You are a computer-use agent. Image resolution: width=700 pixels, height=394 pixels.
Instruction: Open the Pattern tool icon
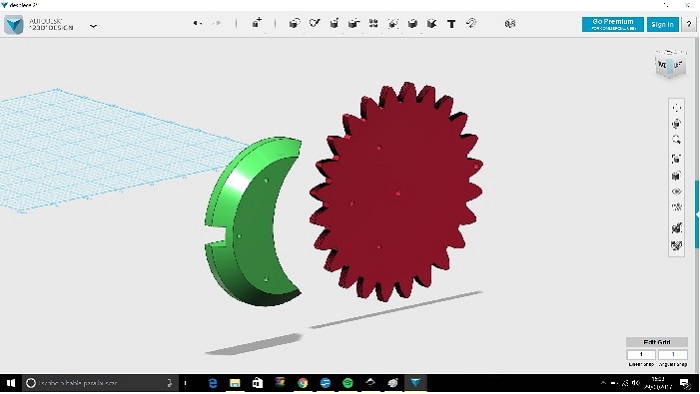374,23
